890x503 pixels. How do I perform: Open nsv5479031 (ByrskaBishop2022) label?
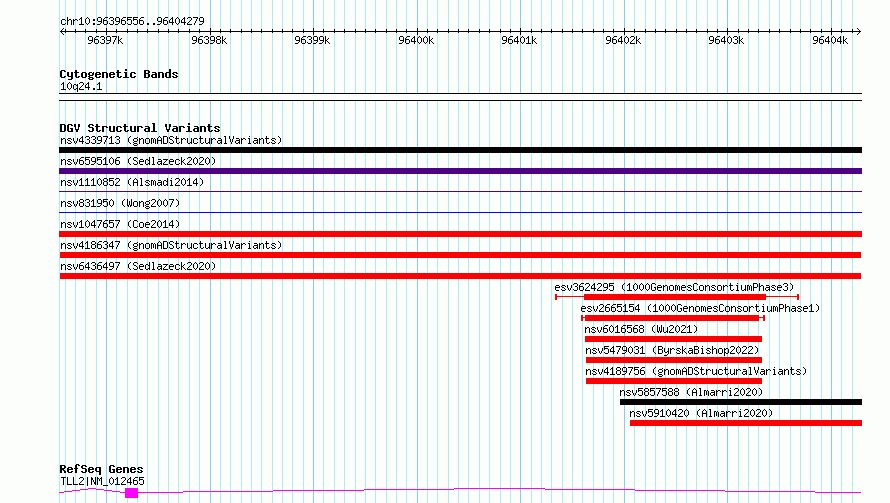(672, 350)
